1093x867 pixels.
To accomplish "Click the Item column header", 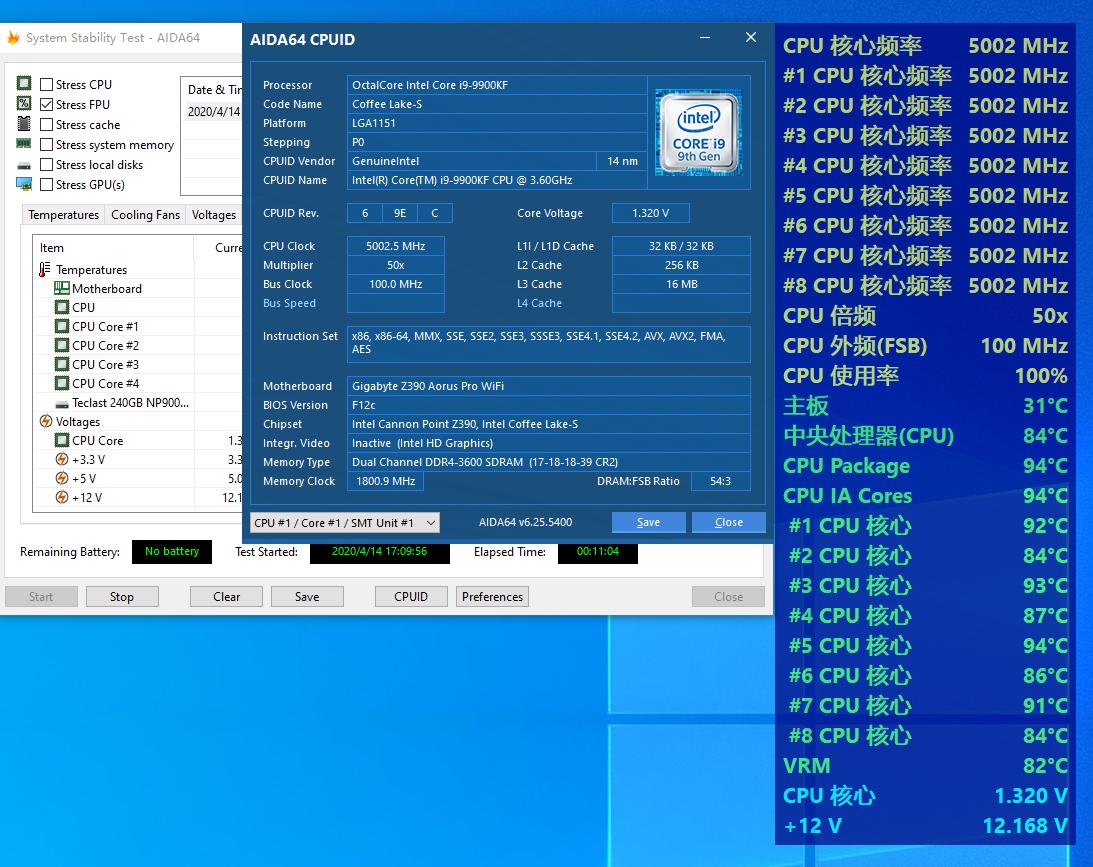I will (113, 247).
